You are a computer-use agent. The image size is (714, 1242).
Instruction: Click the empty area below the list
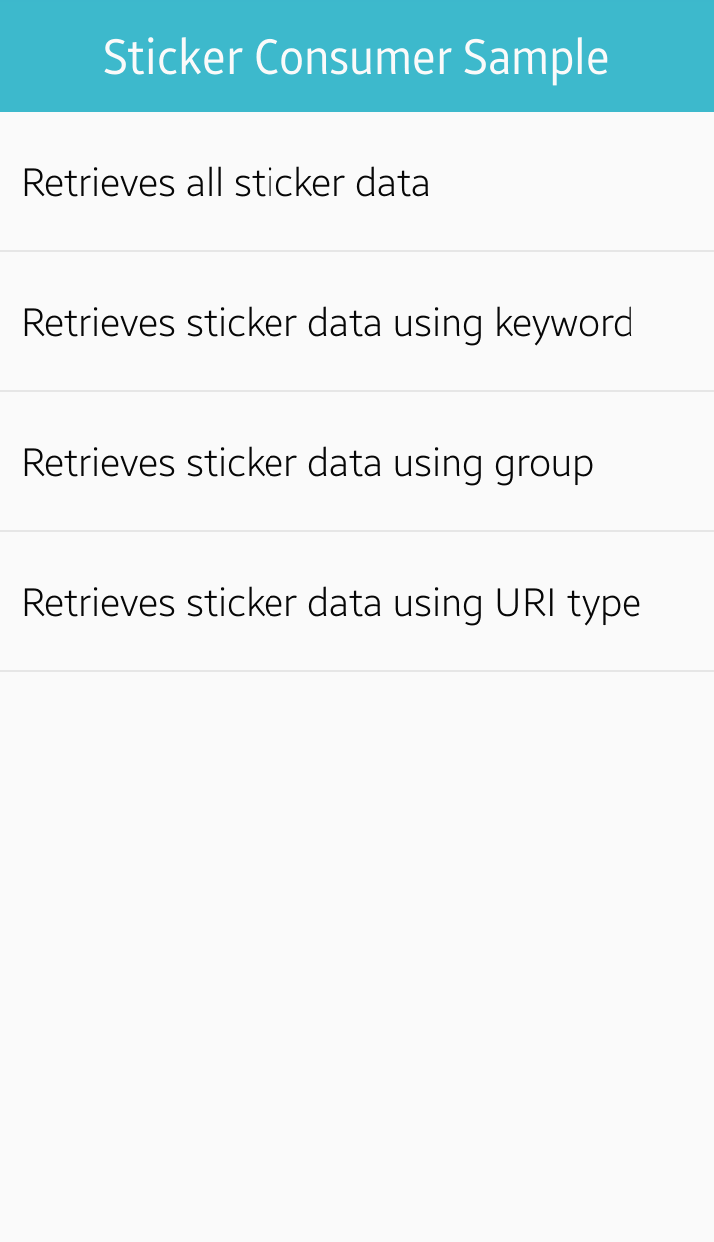pos(357,950)
